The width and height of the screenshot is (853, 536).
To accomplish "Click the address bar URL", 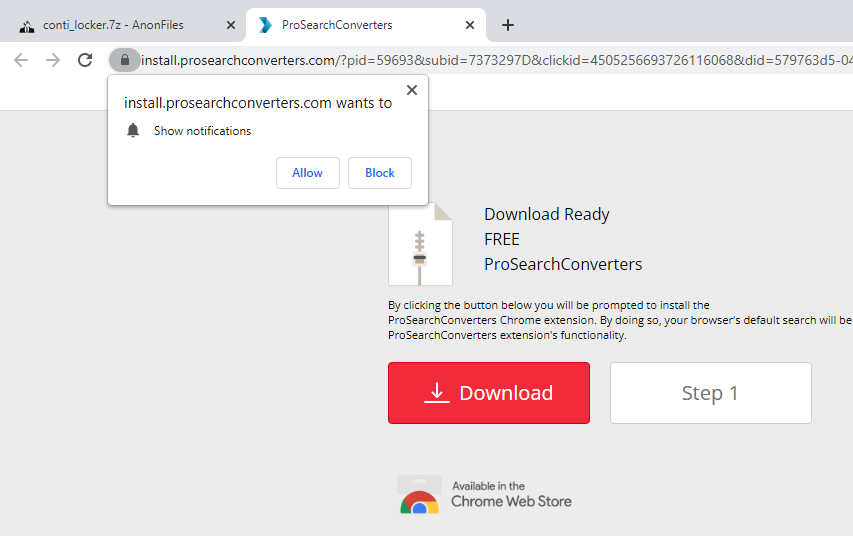I will click(x=495, y=60).
